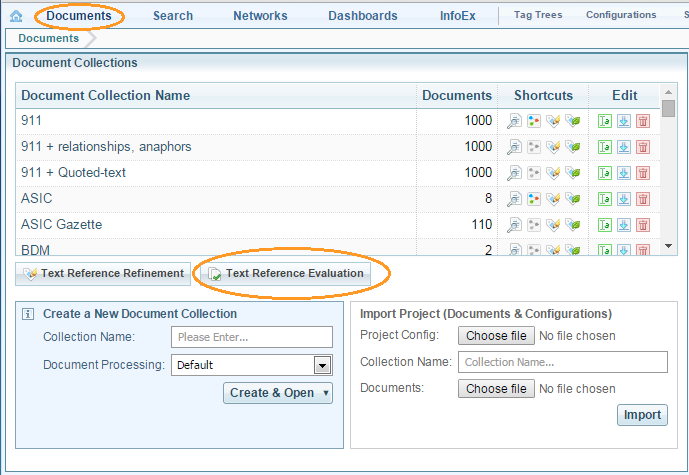Expand the Create & Open button arrow
This screenshot has width=689, height=475.
pyautogui.click(x=326, y=393)
